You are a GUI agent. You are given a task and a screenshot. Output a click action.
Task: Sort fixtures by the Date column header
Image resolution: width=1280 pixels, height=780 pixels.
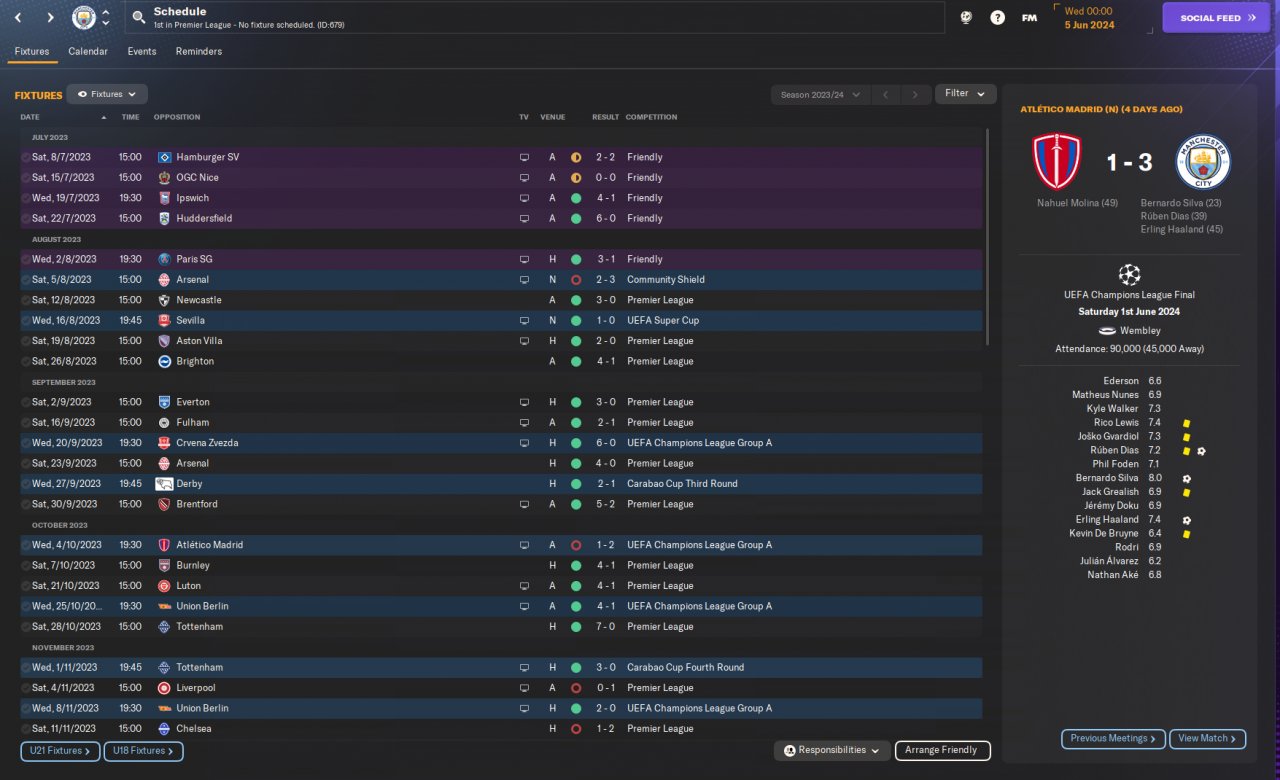pyautogui.click(x=30, y=117)
